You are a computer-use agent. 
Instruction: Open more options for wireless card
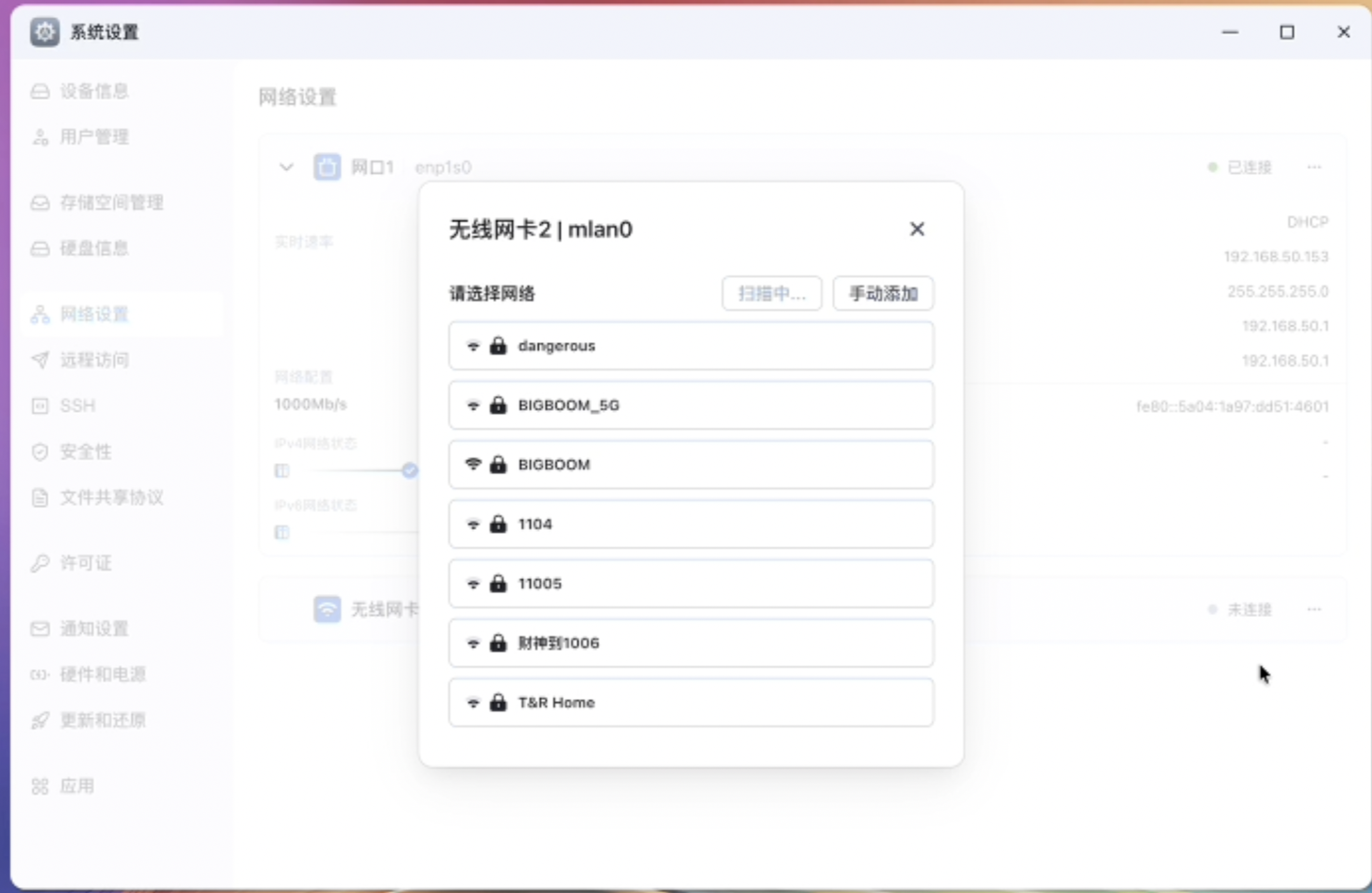1314,609
